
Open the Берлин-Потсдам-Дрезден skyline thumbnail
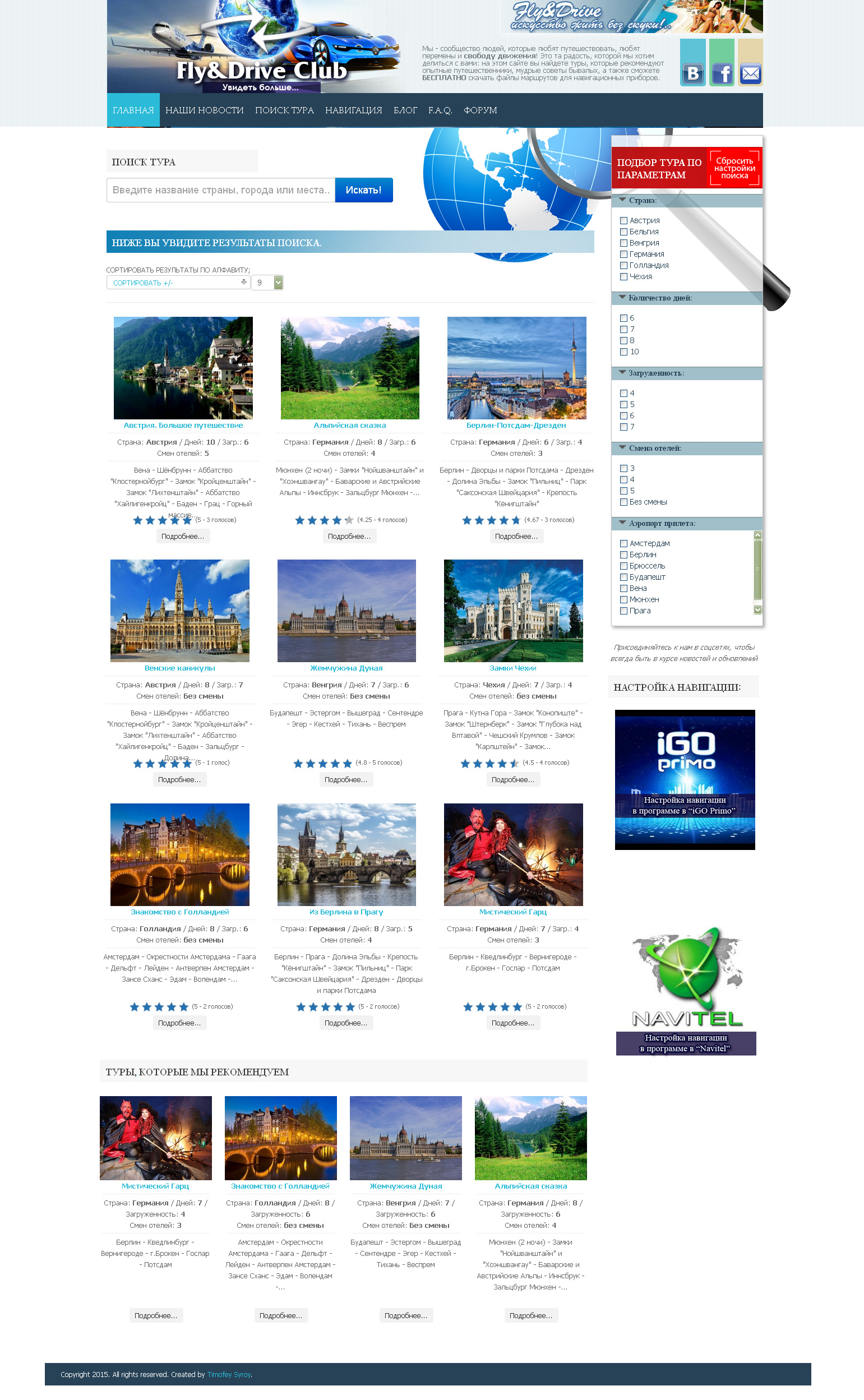point(516,368)
